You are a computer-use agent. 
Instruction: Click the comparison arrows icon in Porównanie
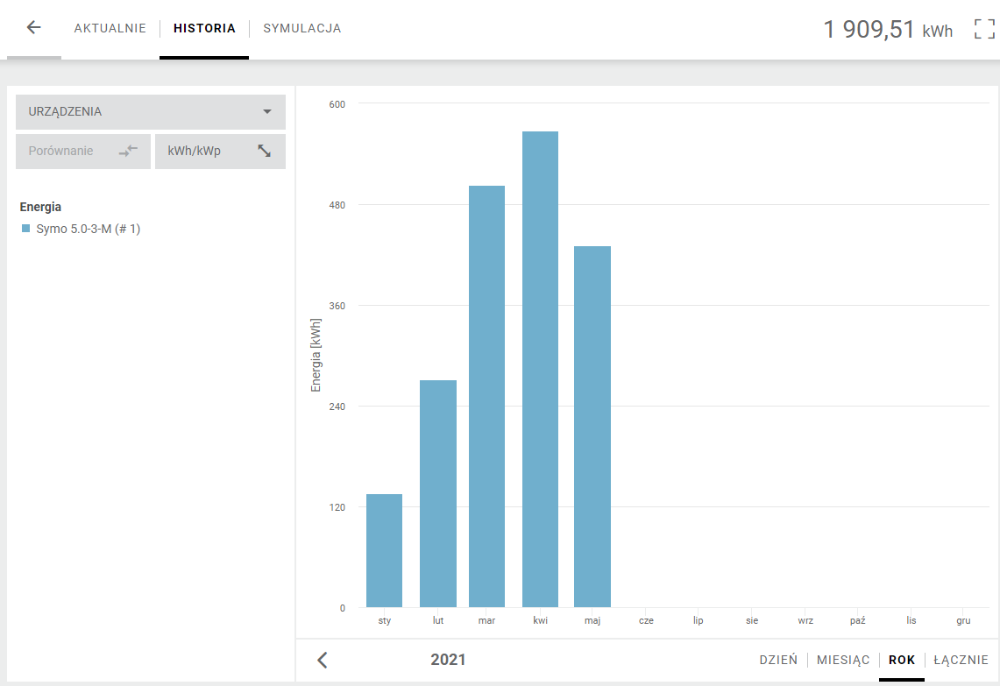[128, 151]
